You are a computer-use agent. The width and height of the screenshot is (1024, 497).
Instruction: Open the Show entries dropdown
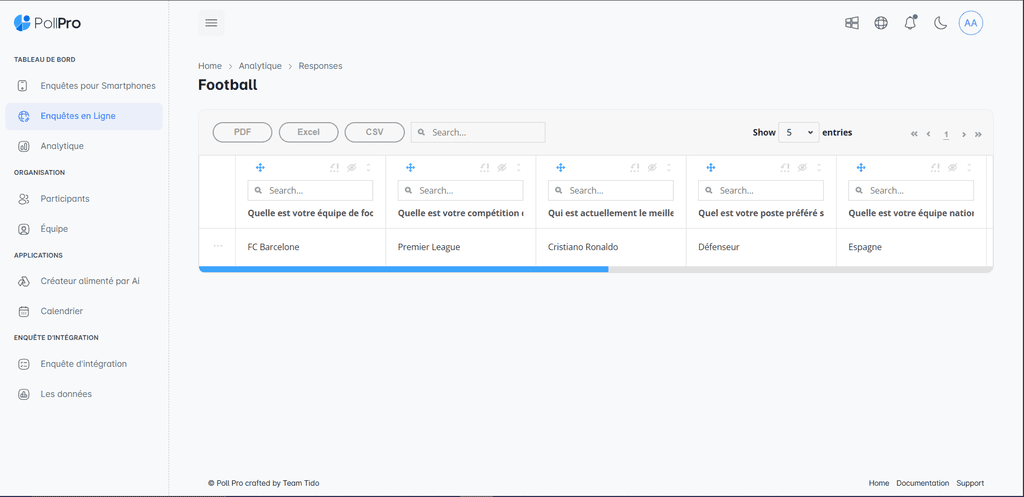click(798, 132)
